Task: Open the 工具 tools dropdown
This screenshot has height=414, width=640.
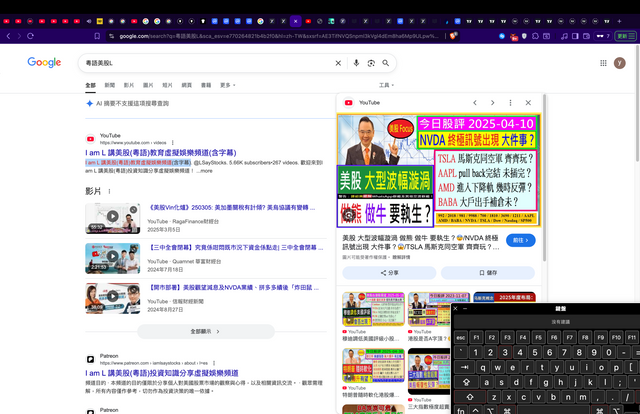Action: coord(386,85)
